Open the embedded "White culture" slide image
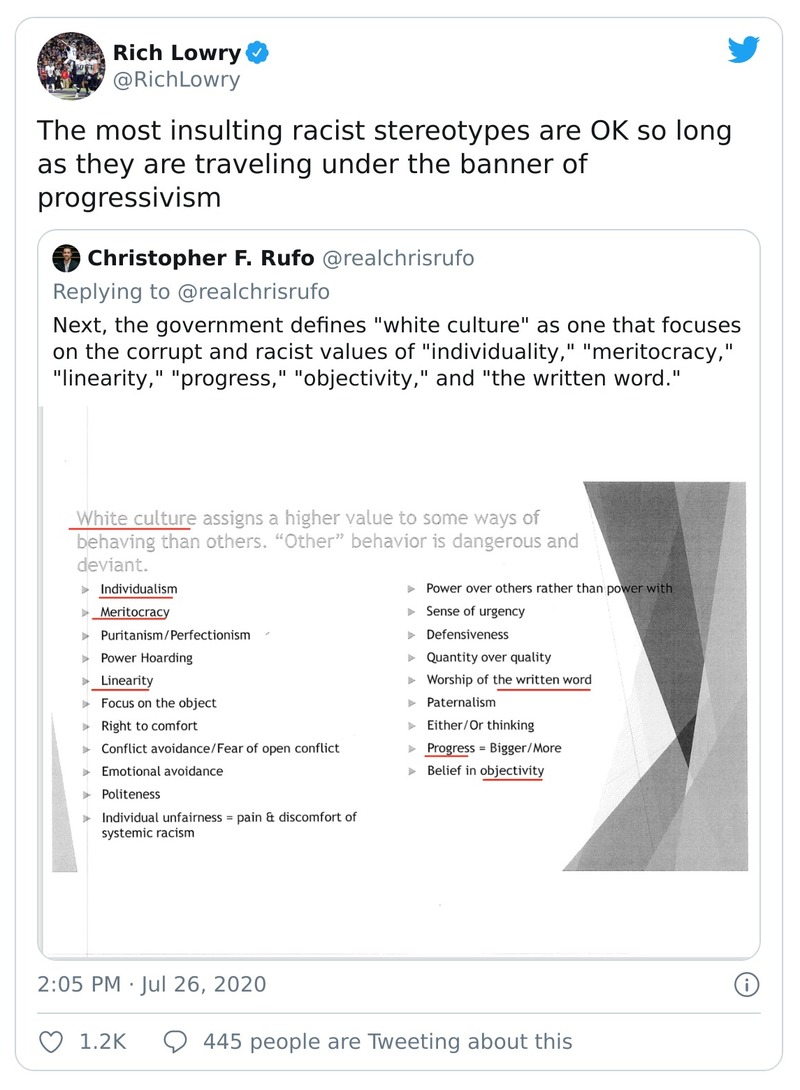Screen dimensions: 800x1090 (x=398, y=680)
